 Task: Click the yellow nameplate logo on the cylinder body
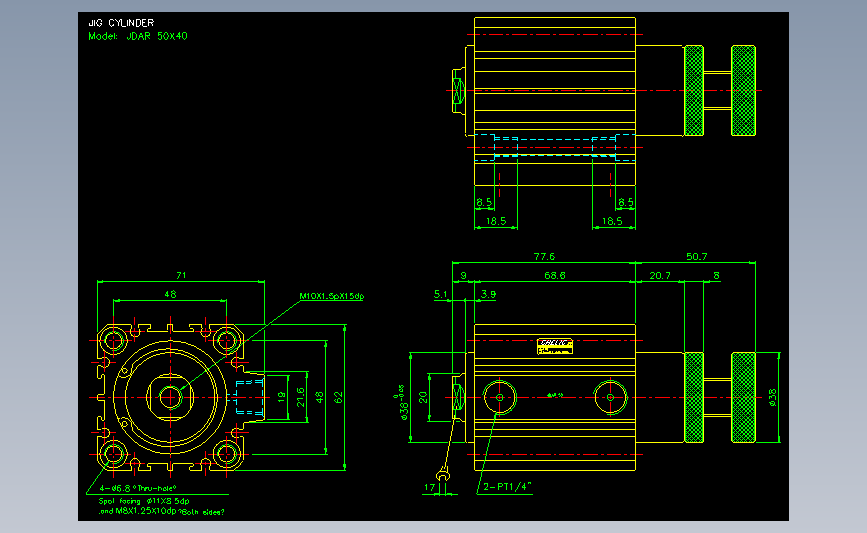click(x=555, y=346)
